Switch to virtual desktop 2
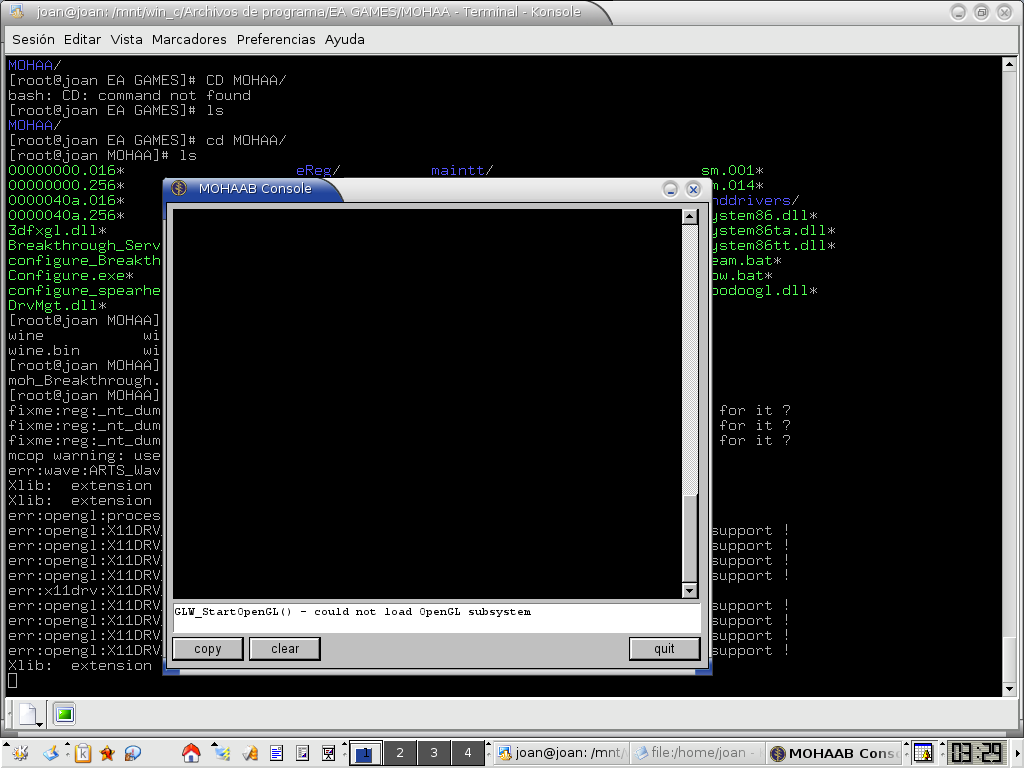Image resolution: width=1024 pixels, height=768 pixels. coord(399,753)
